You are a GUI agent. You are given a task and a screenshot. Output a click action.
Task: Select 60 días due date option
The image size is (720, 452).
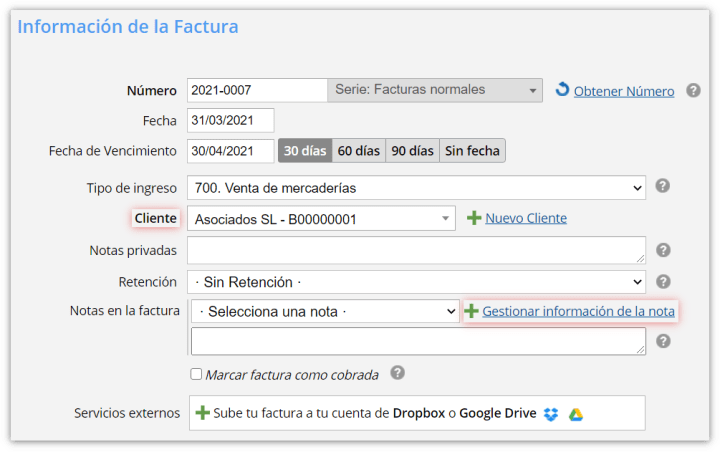tap(359, 151)
